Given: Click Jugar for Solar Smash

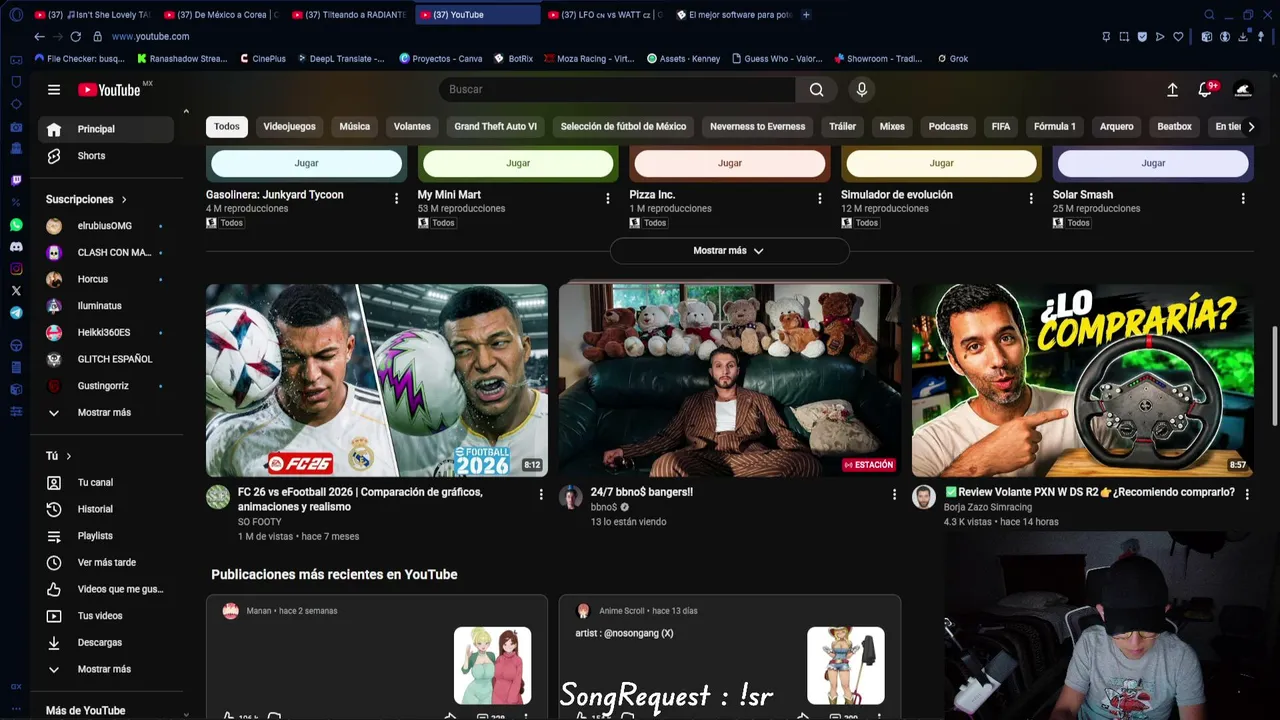Looking at the screenshot, I should coord(1153,163).
